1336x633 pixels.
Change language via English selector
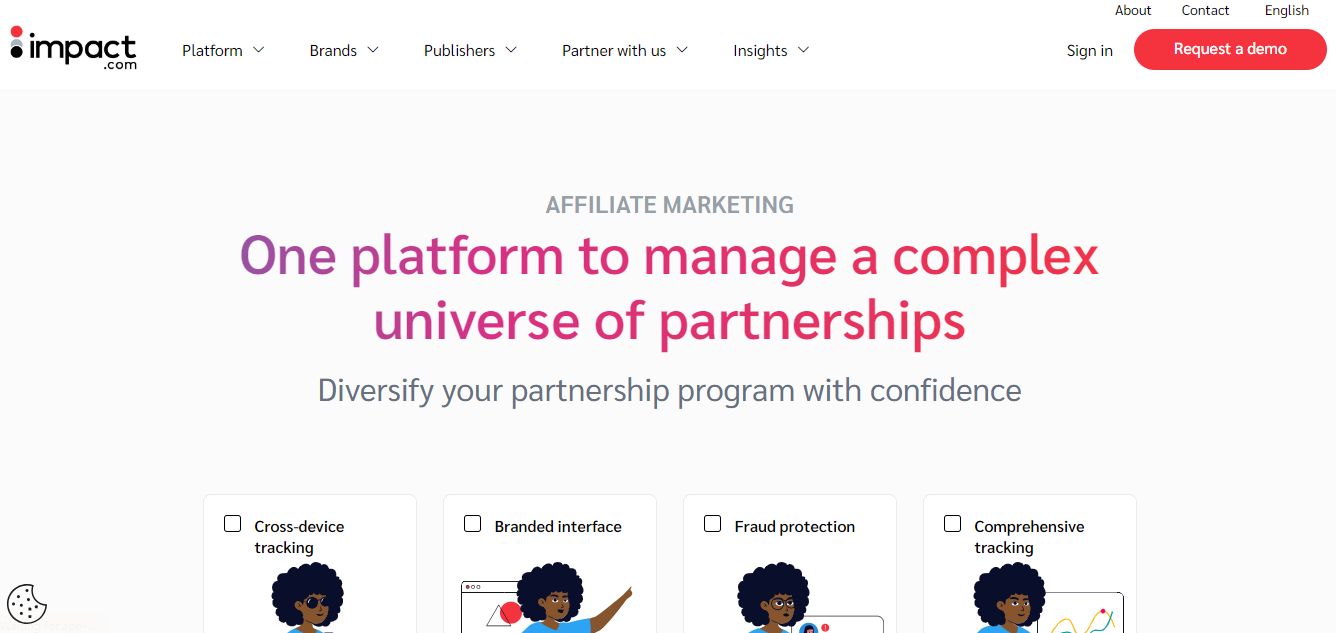[1287, 10]
